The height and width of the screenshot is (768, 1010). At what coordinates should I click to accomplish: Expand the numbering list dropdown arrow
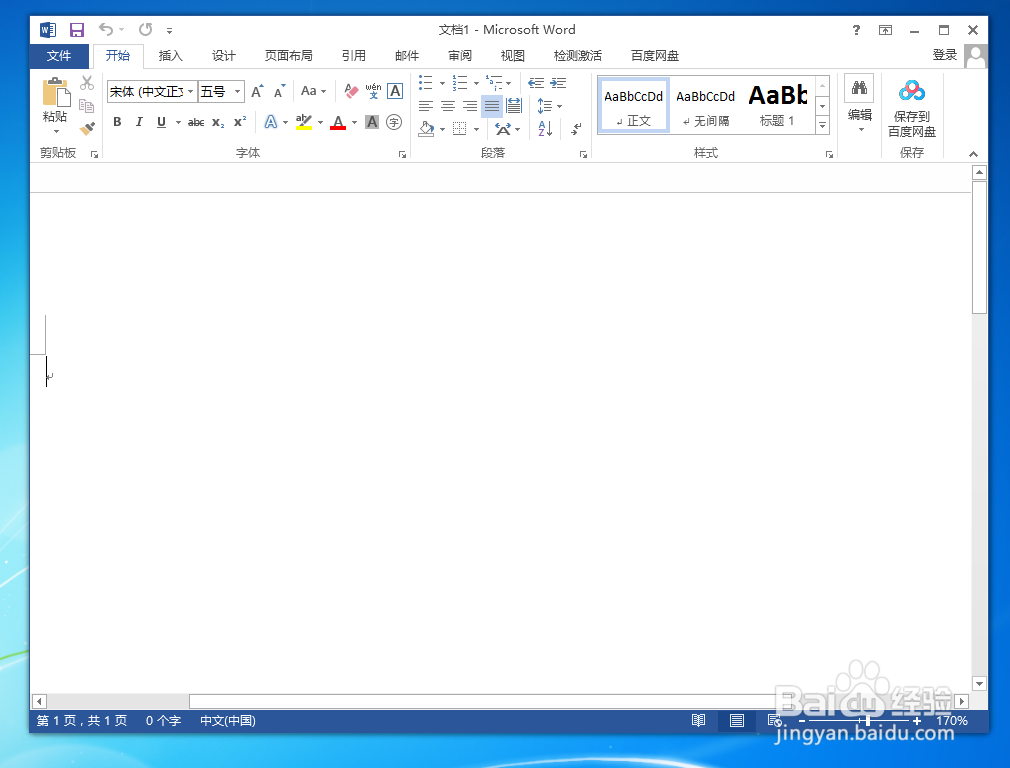click(x=477, y=83)
